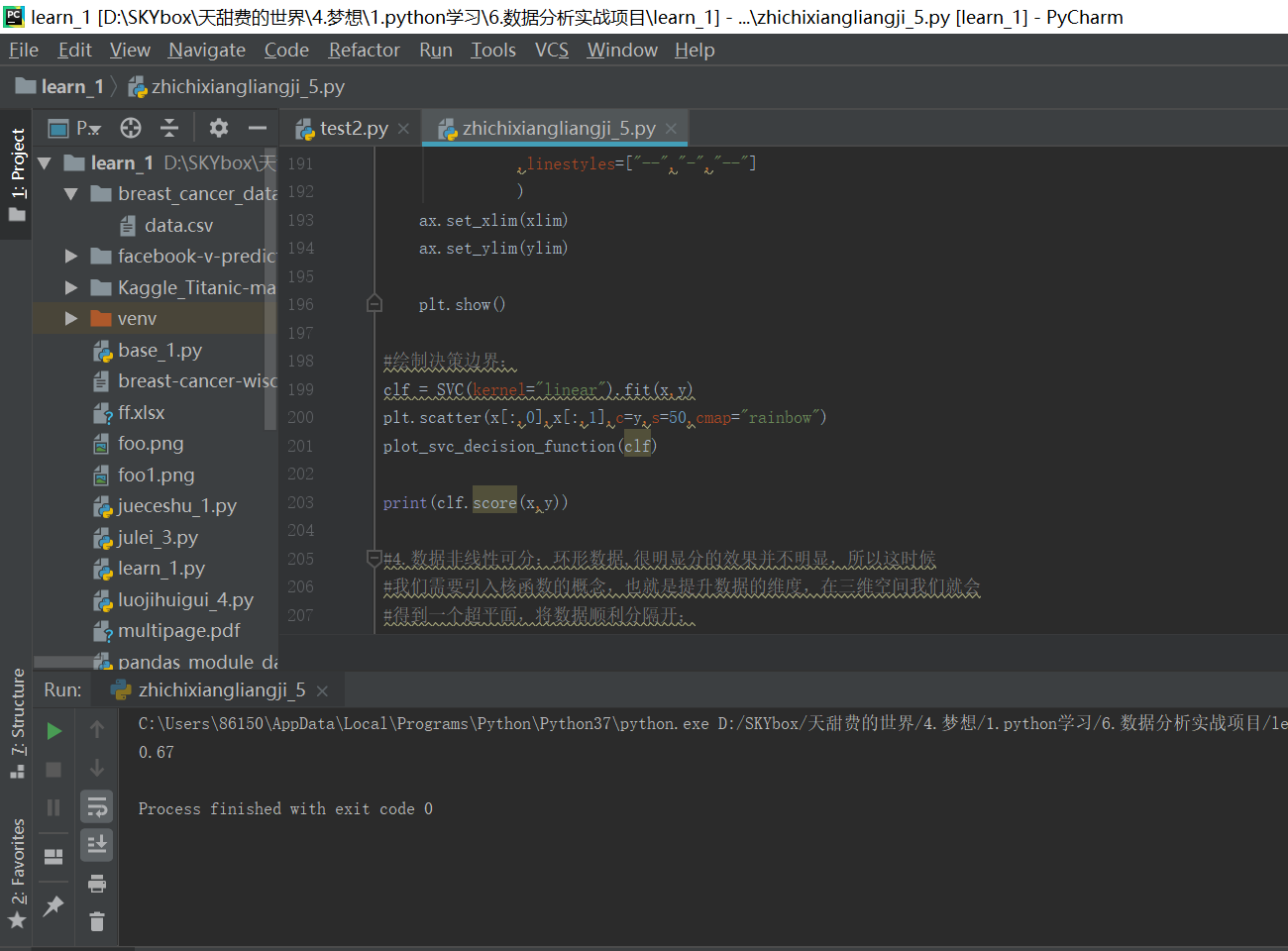Rerun the program with the green run arrow
This screenshot has width=1288, height=951.
54,730
